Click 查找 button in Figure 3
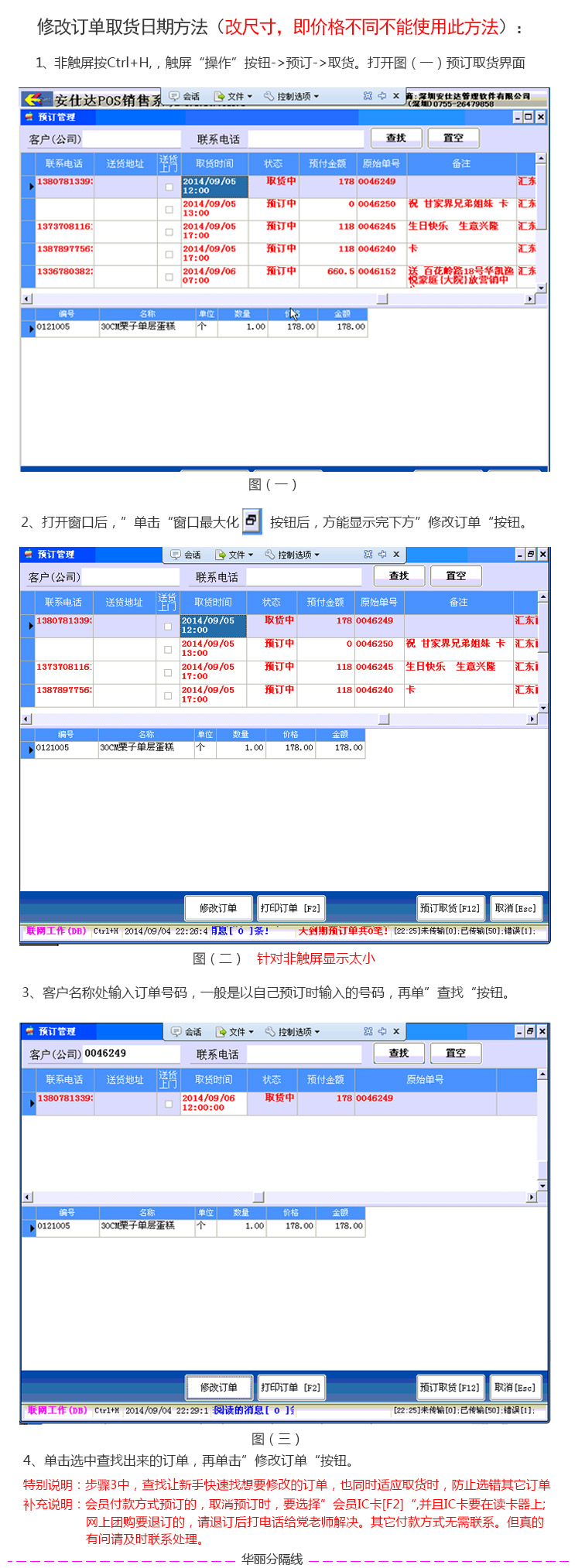This screenshot has height=1568, width=575. [399, 1053]
